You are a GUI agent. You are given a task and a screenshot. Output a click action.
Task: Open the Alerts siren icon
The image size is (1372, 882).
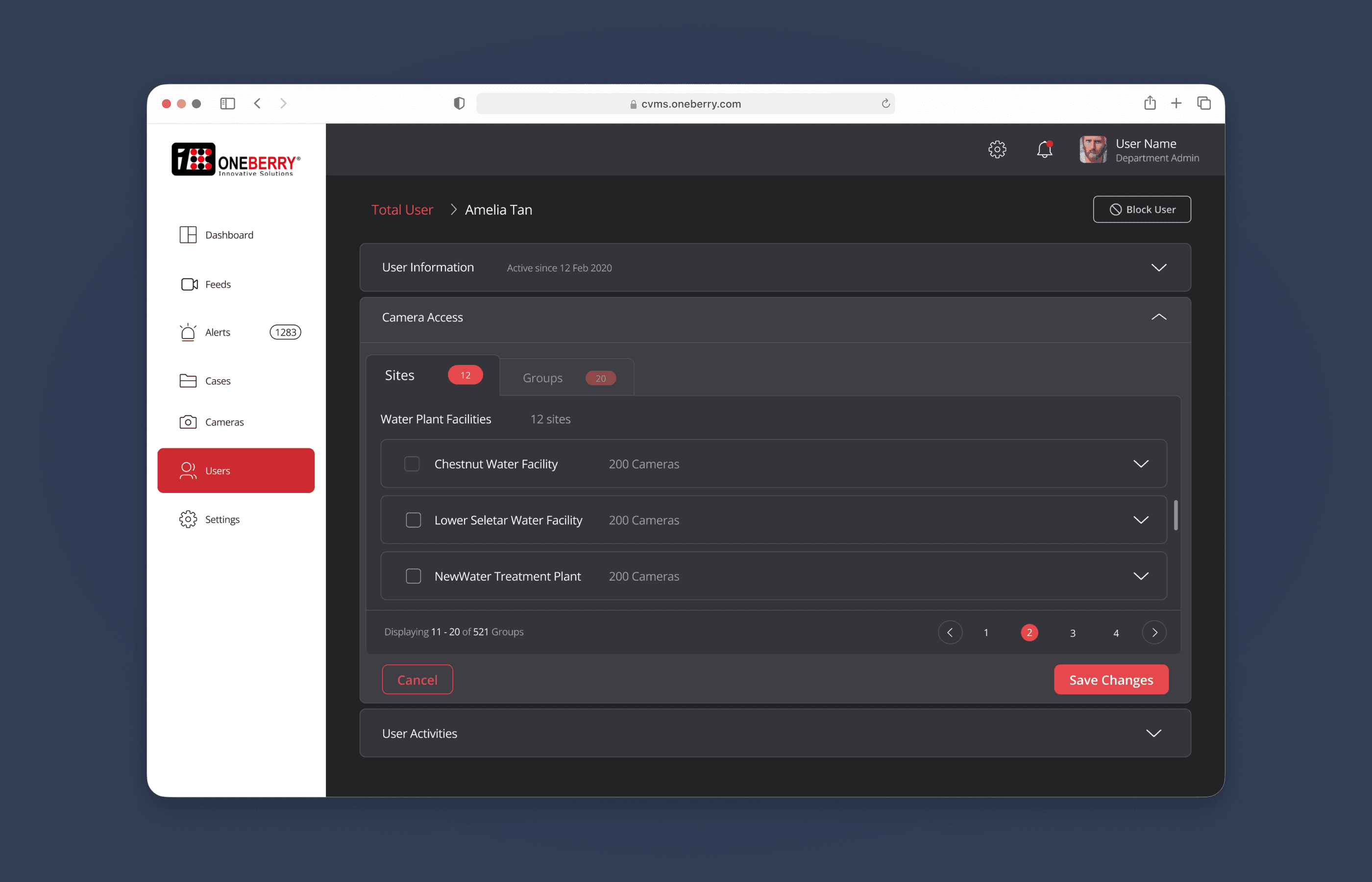(x=188, y=332)
